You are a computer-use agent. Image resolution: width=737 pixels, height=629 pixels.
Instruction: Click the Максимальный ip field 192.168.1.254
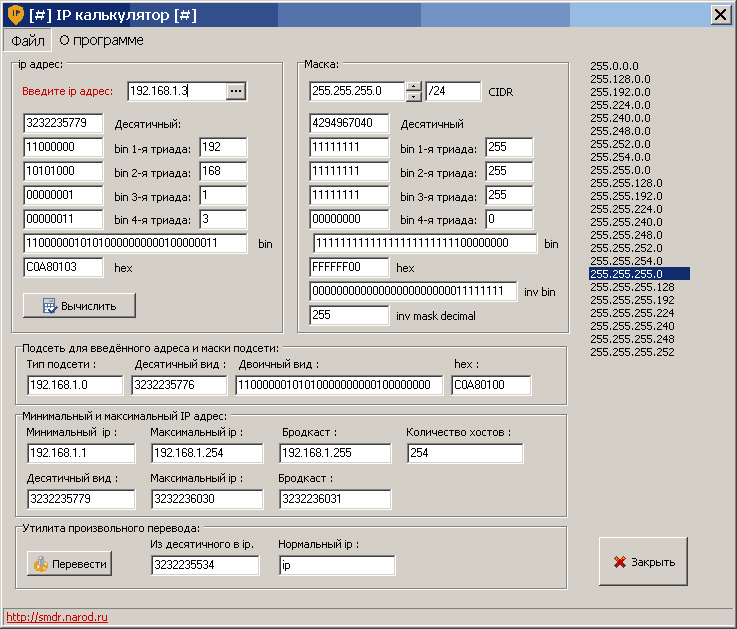tap(207, 453)
